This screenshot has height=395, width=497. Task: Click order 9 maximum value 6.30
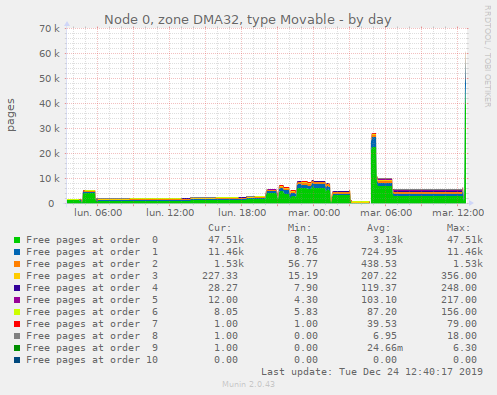pyautogui.click(x=465, y=348)
